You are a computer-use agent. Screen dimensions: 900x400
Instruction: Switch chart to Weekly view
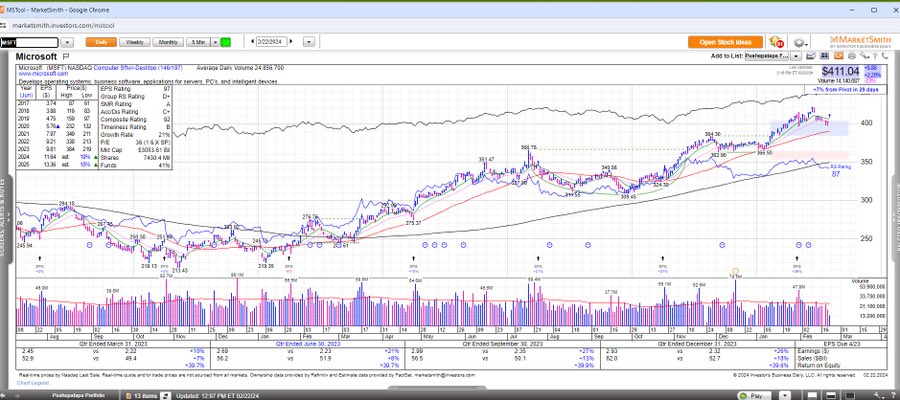pyautogui.click(x=135, y=42)
